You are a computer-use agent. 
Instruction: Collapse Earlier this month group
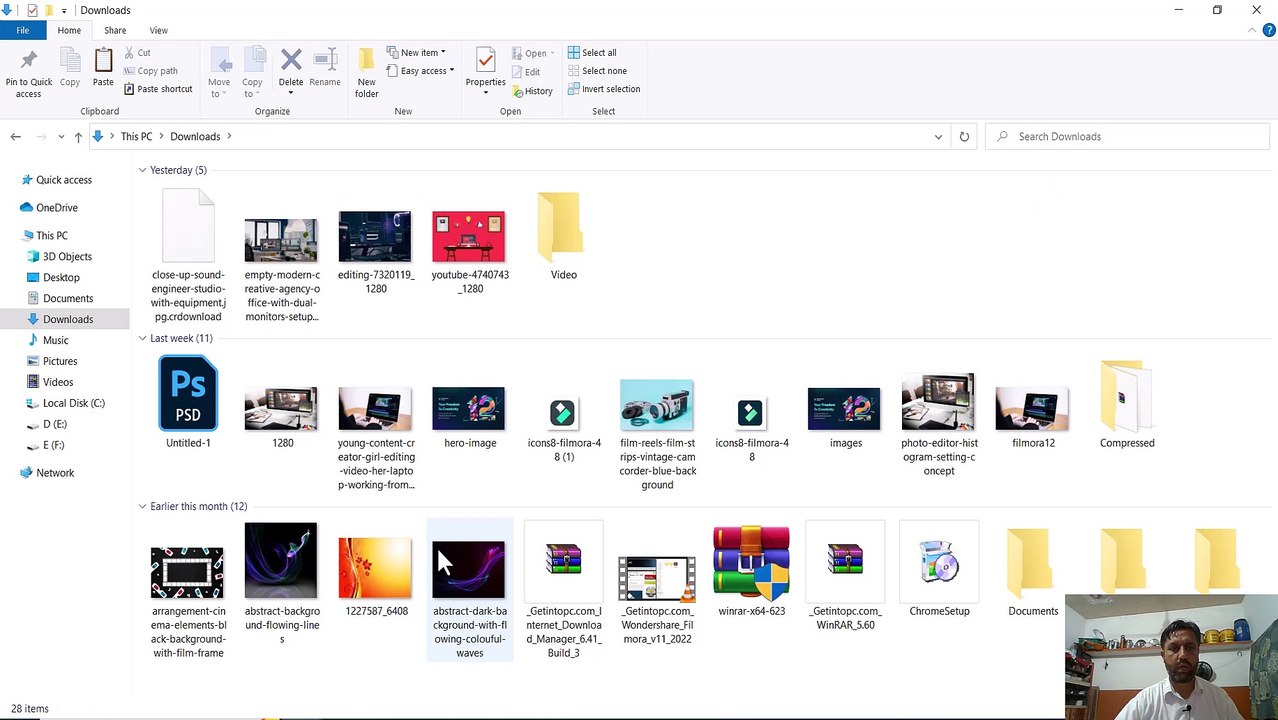point(142,506)
